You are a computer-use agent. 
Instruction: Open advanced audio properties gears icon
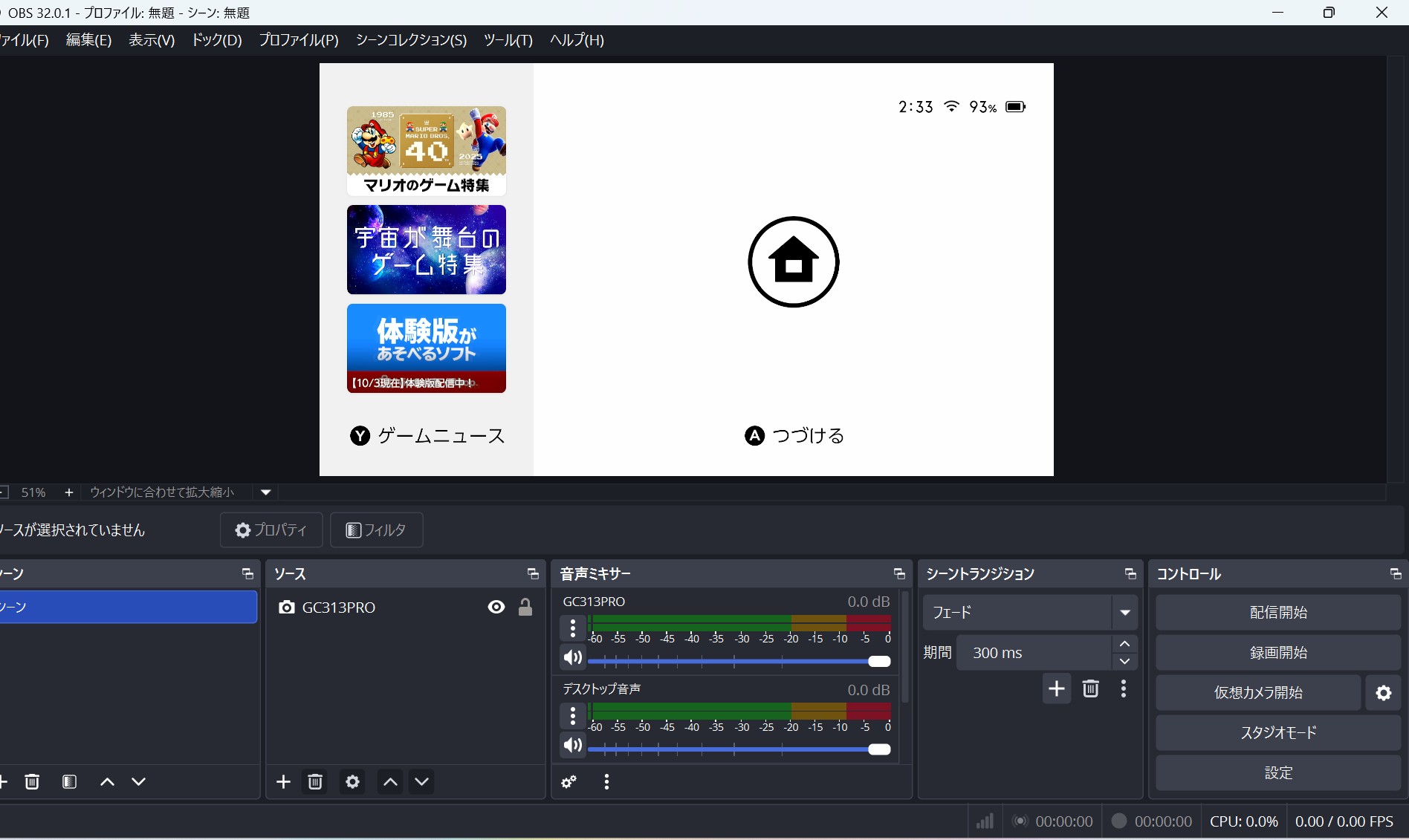click(569, 781)
